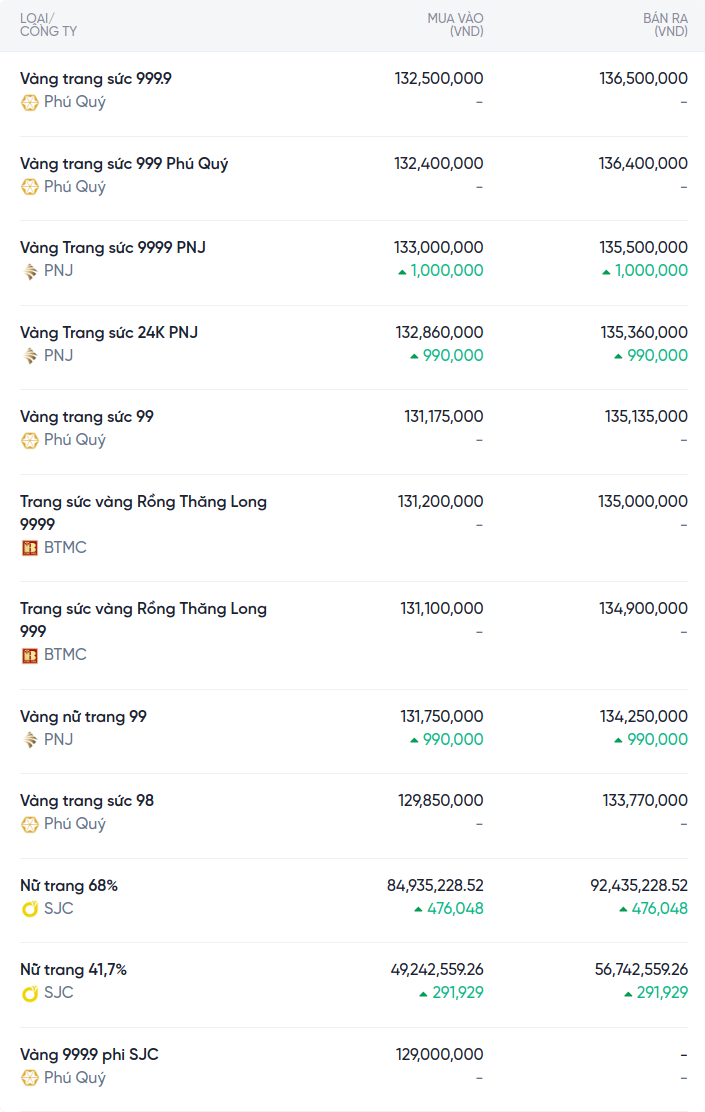Click SJC logo under Nữ trang 41,7%
This screenshot has height=1112, width=705.
(30, 993)
